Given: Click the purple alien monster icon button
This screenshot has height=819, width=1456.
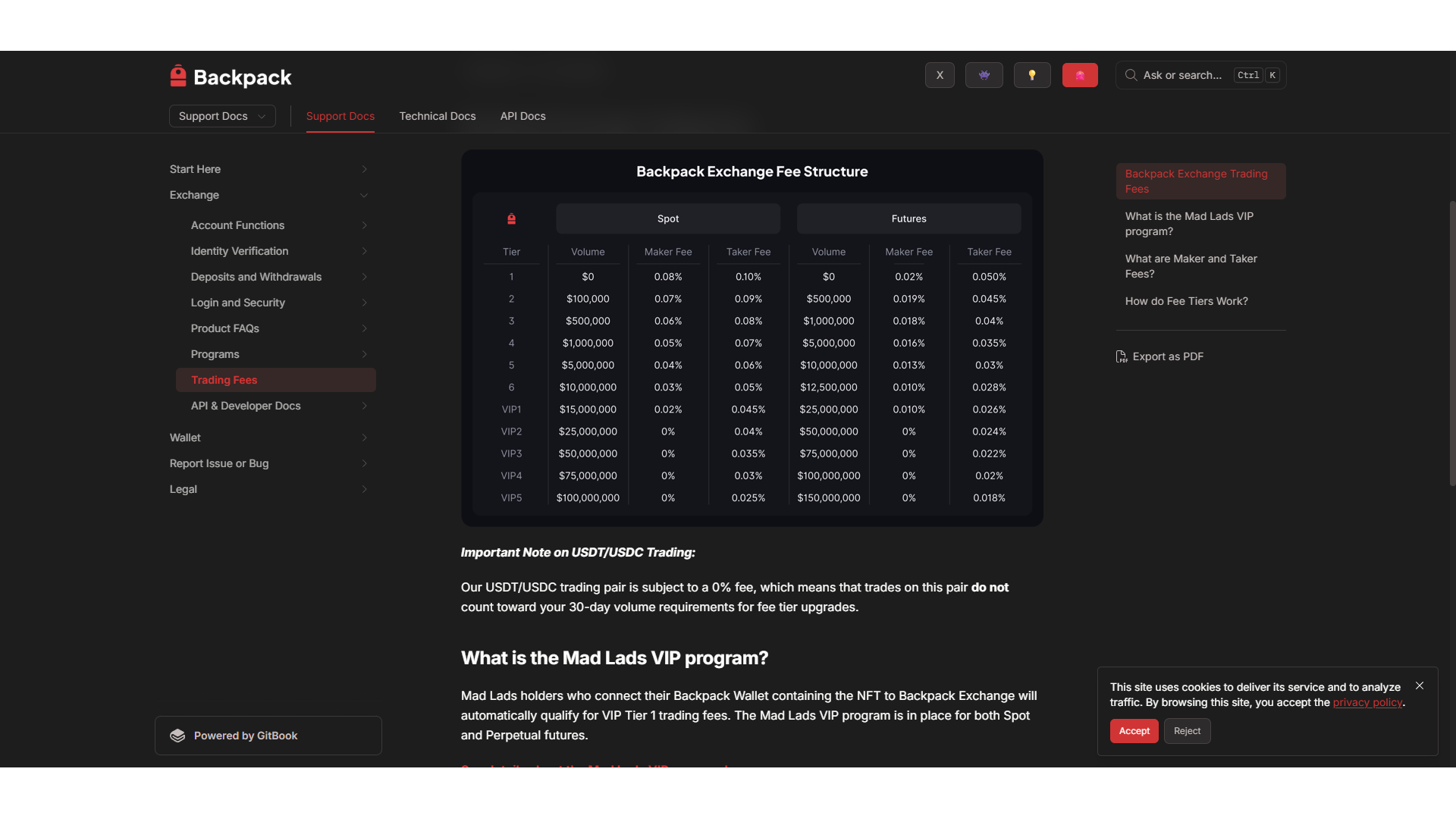Looking at the screenshot, I should pyautogui.click(x=984, y=75).
